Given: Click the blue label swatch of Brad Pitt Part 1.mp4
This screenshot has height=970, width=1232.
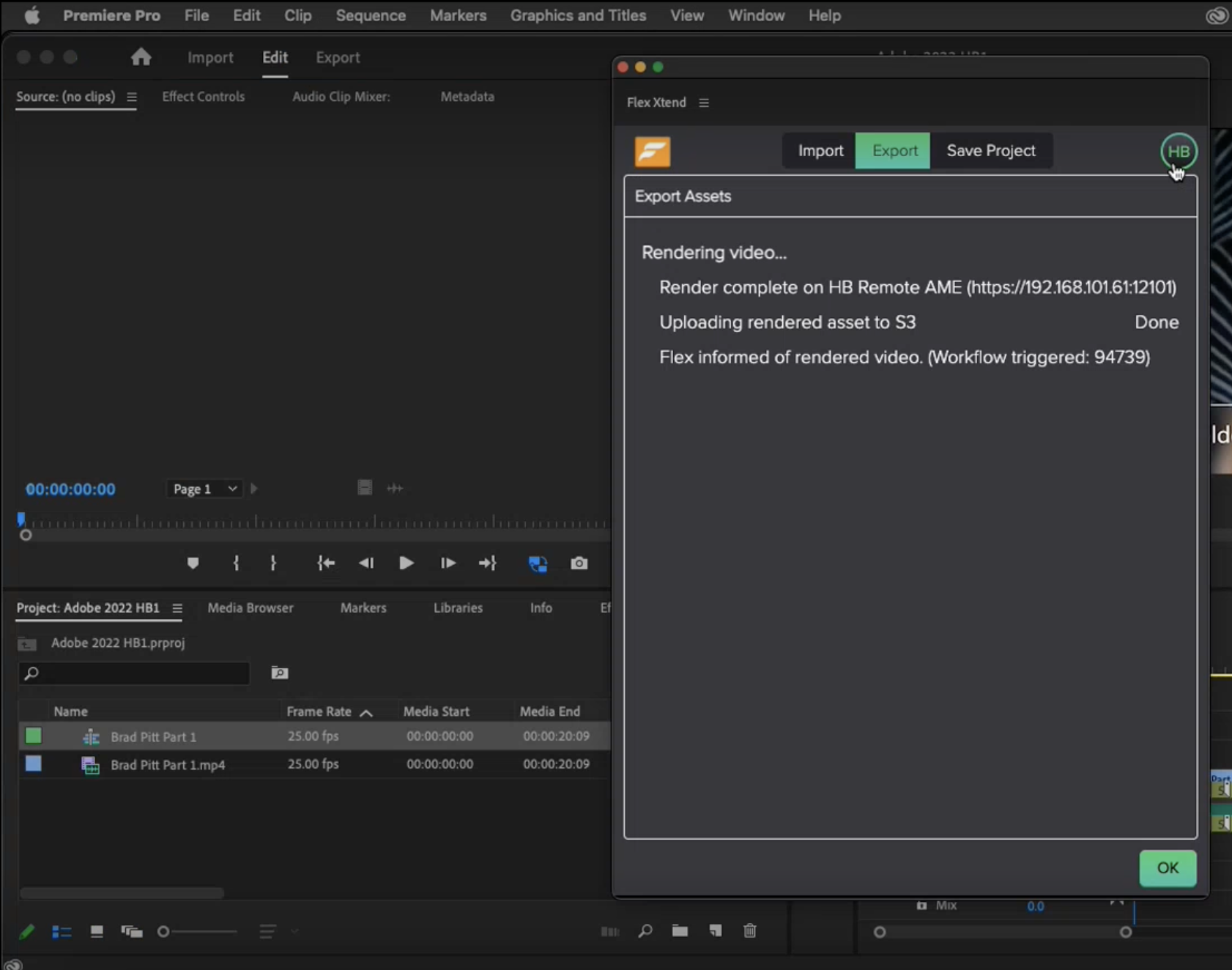Looking at the screenshot, I should pyautogui.click(x=33, y=763).
